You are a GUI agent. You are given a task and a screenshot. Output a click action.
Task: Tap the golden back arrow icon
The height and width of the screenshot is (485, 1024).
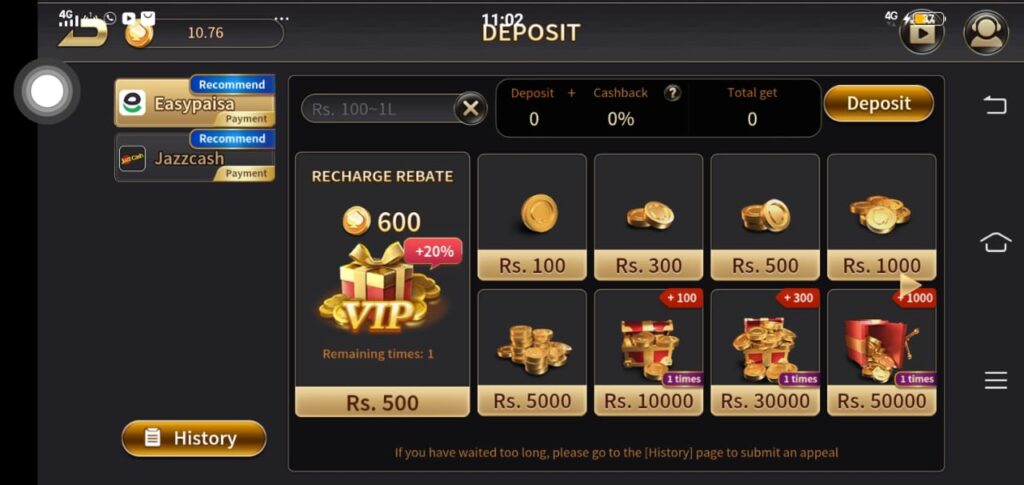click(x=82, y=33)
